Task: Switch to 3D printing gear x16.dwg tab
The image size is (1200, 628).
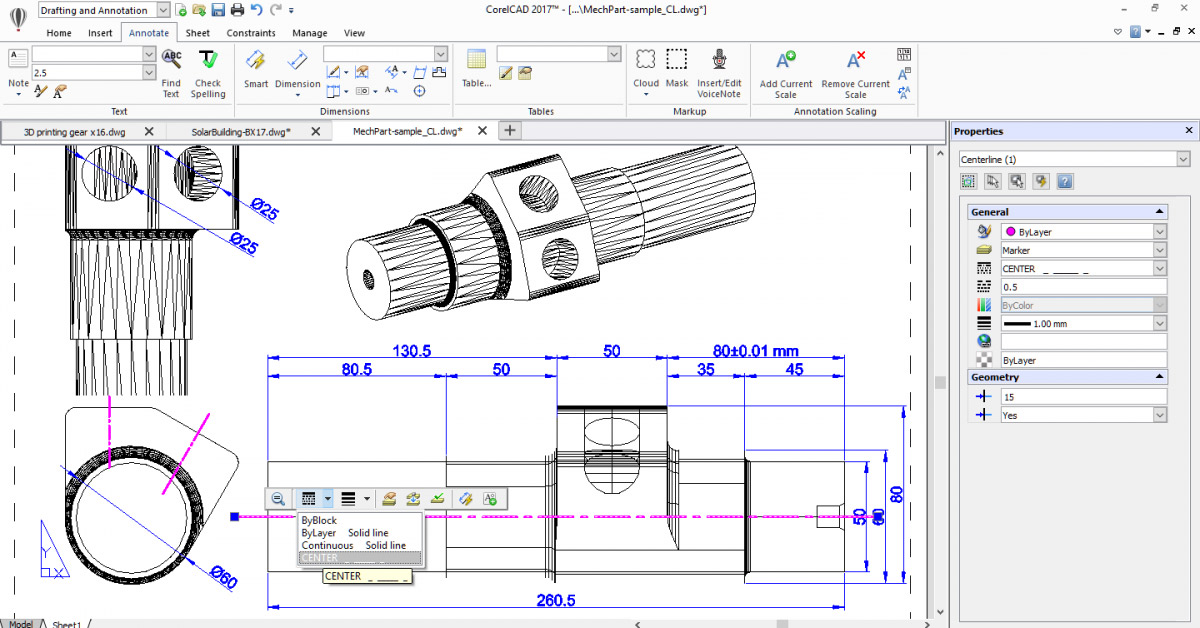Action: 75,131
